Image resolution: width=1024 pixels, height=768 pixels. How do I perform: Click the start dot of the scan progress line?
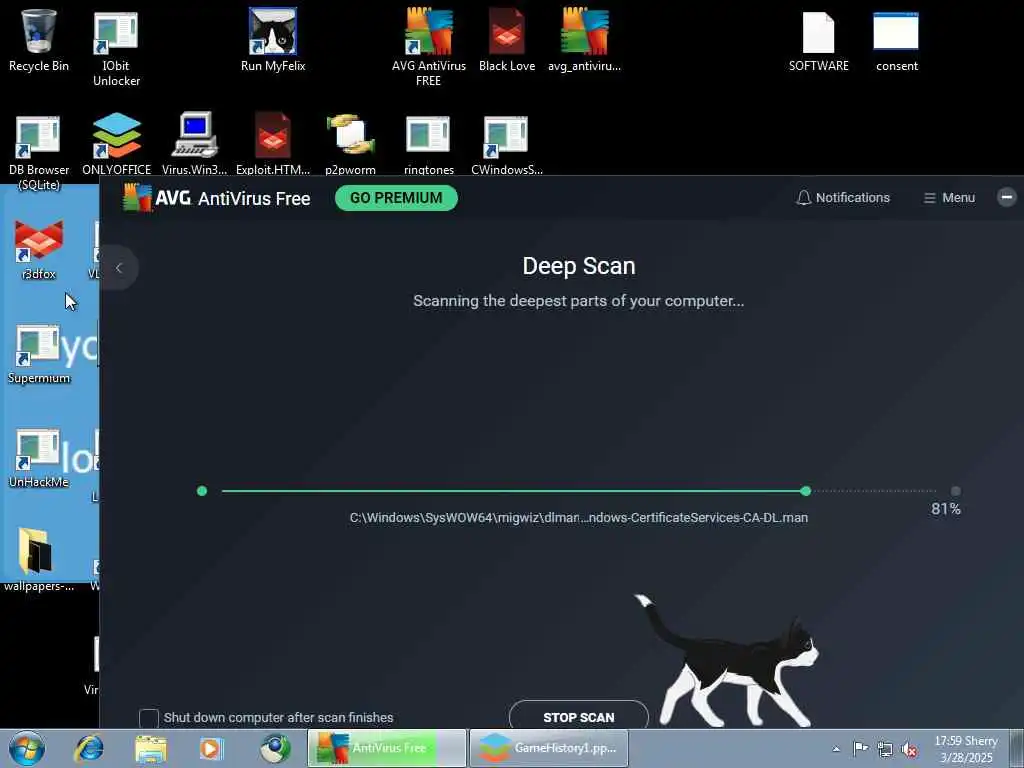coord(202,491)
